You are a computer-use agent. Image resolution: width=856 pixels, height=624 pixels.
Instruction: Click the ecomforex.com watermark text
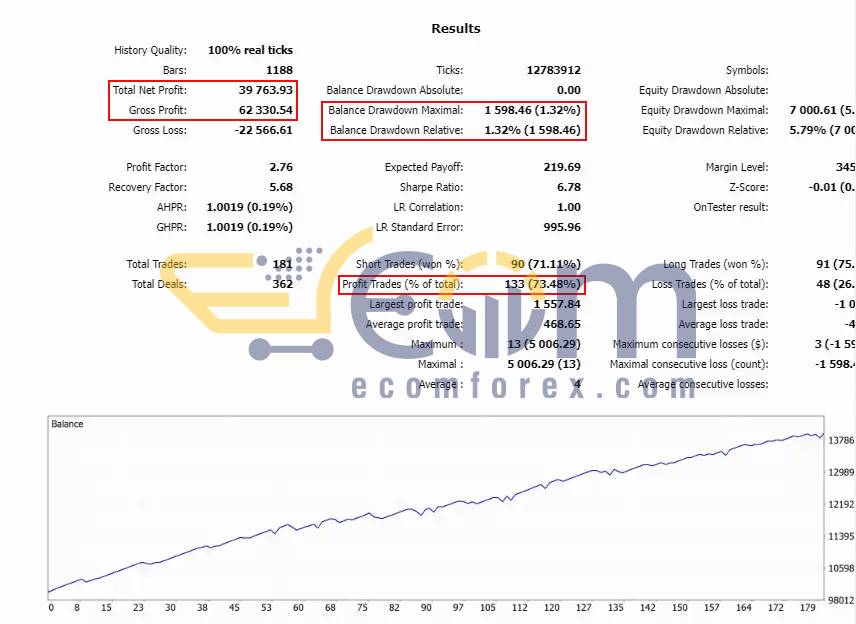523,386
